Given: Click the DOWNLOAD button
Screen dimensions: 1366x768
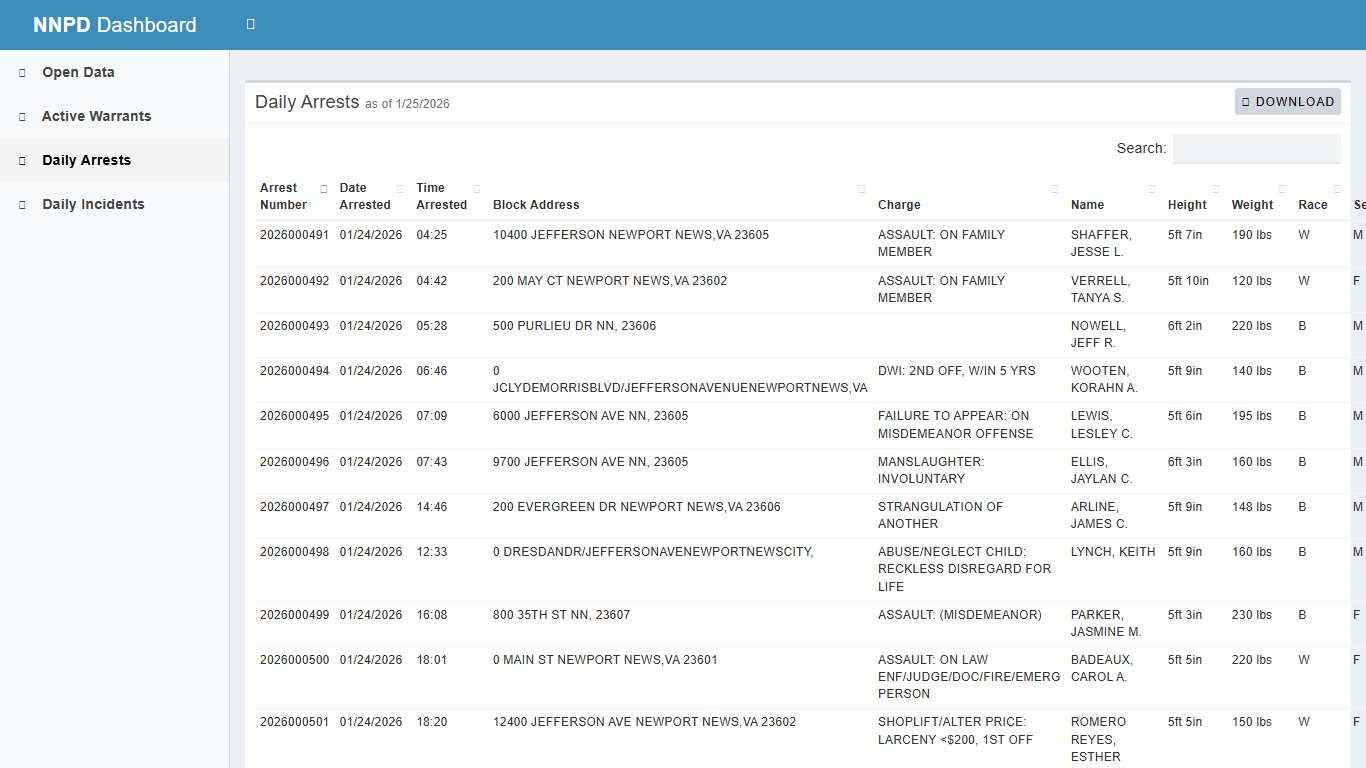Looking at the screenshot, I should coord(1287,101).
